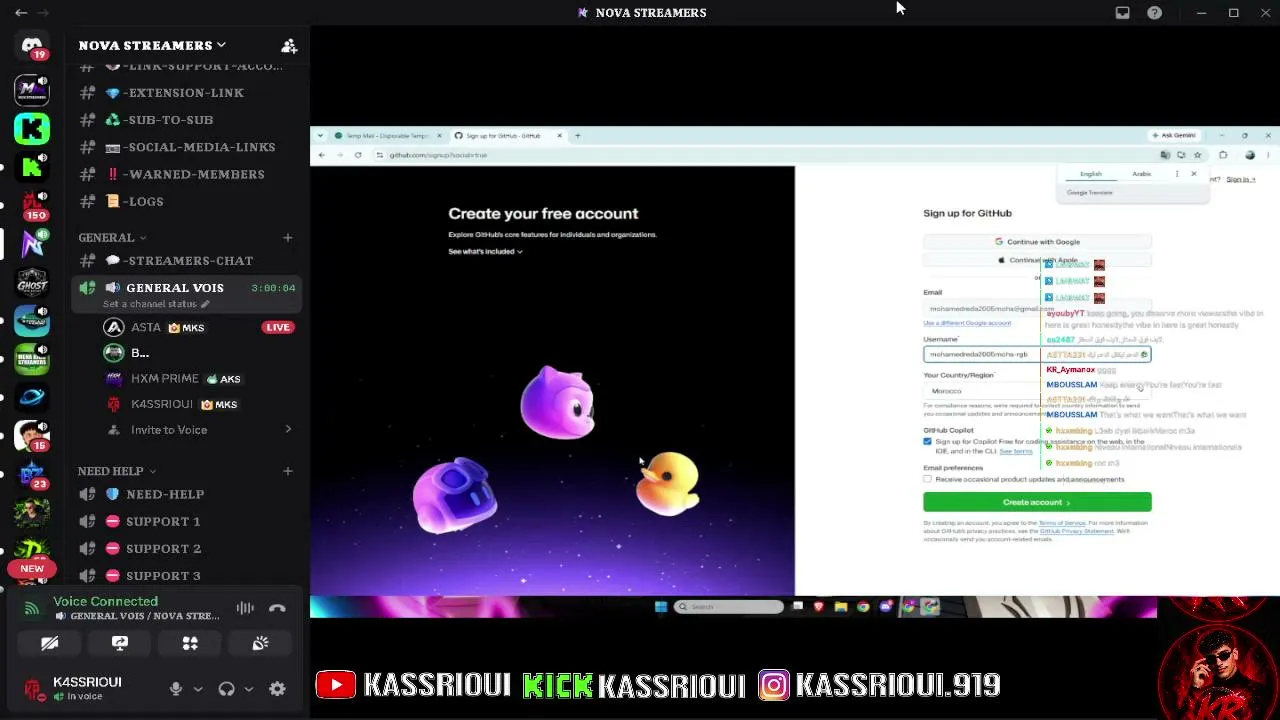1280x720 pixels.
Task: Open Discord direct messages home
Action: point(32,45)
